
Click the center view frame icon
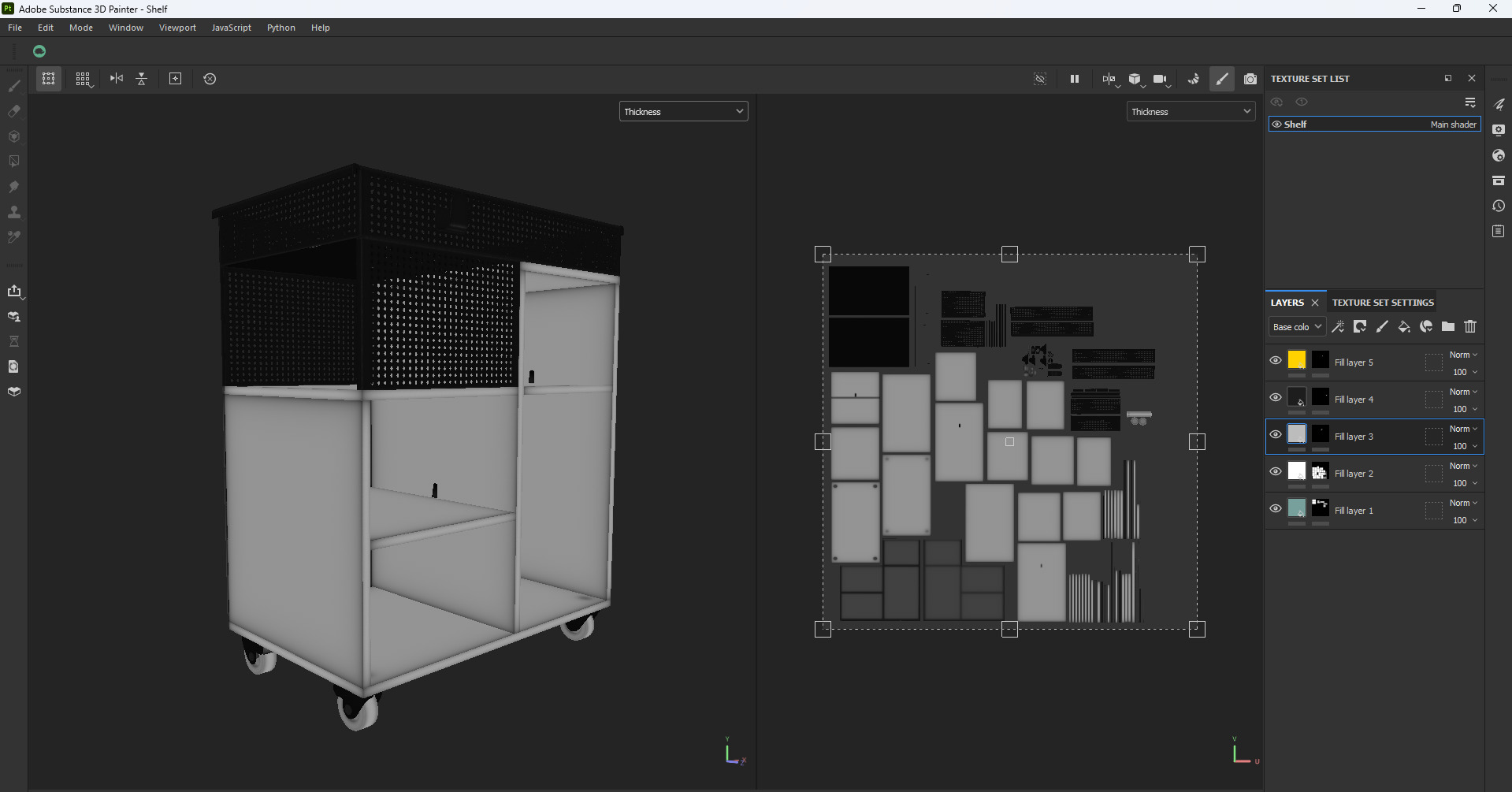(x=176, y=79)
